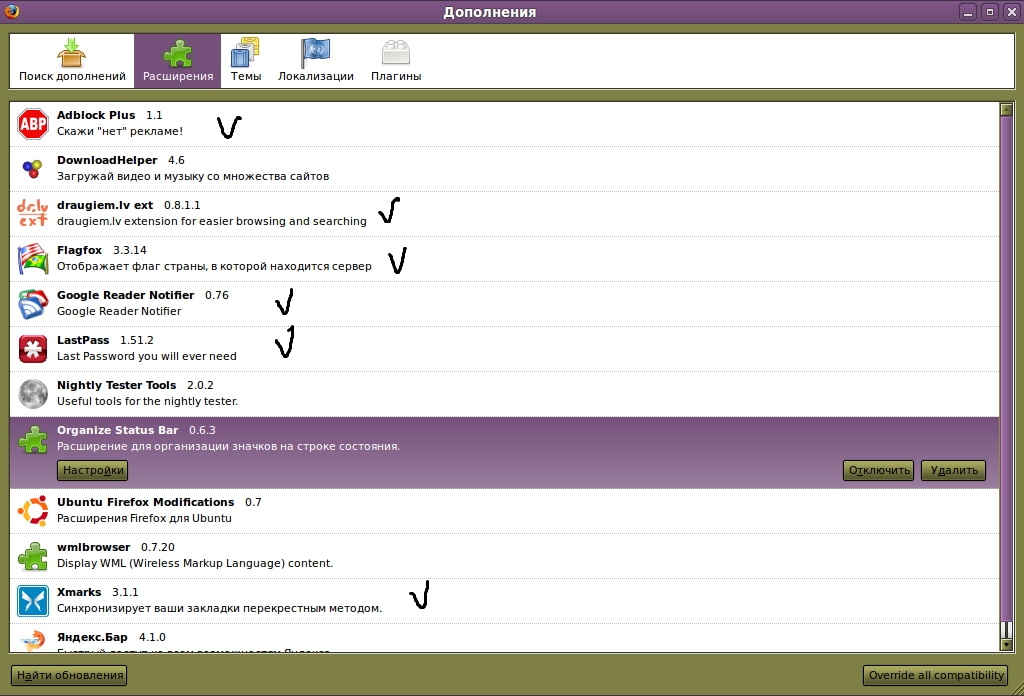The width and height of the screenshot is (1024, 696).
Task: Select the Adblock Plus 1.1 entry
Action: [504, 123]
